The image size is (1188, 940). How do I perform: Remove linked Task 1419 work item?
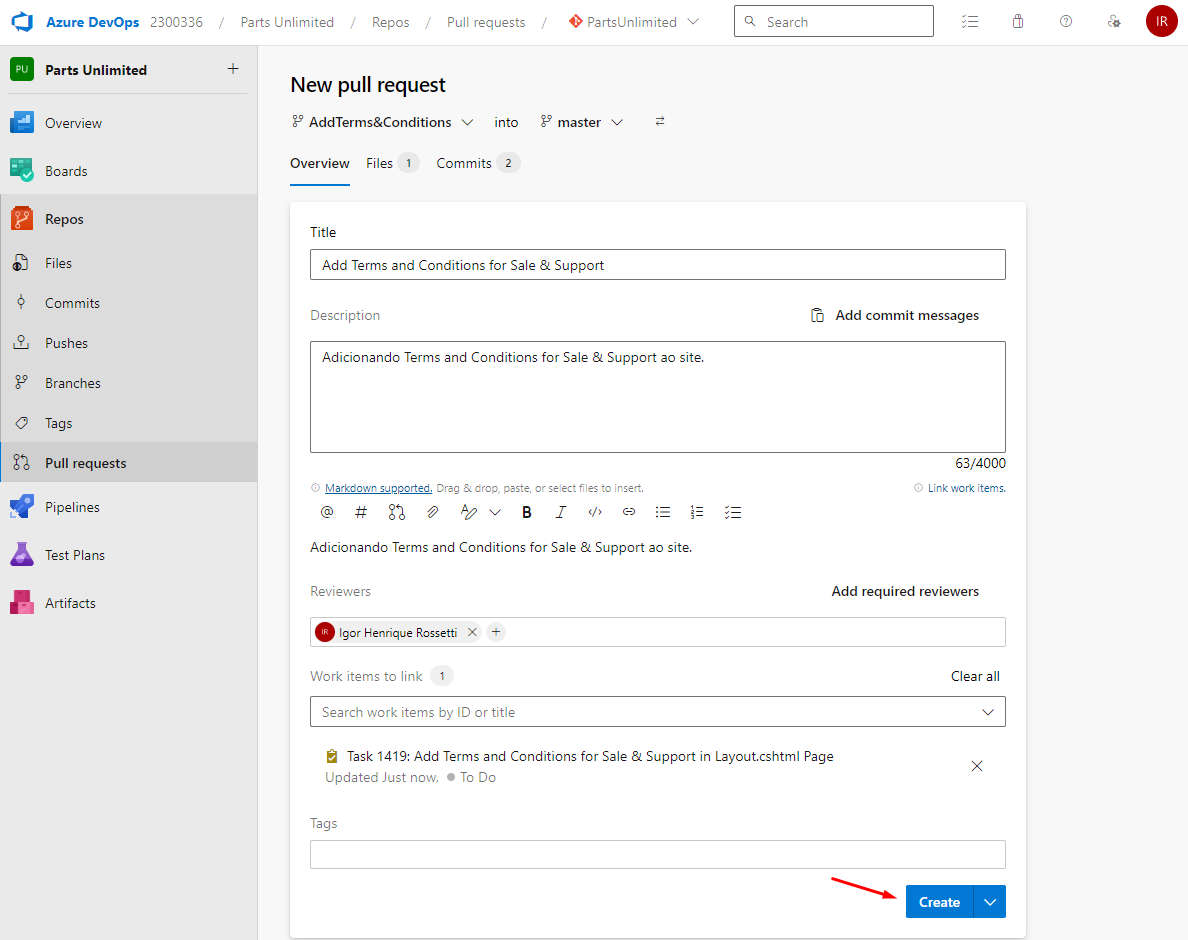[977, 766]
